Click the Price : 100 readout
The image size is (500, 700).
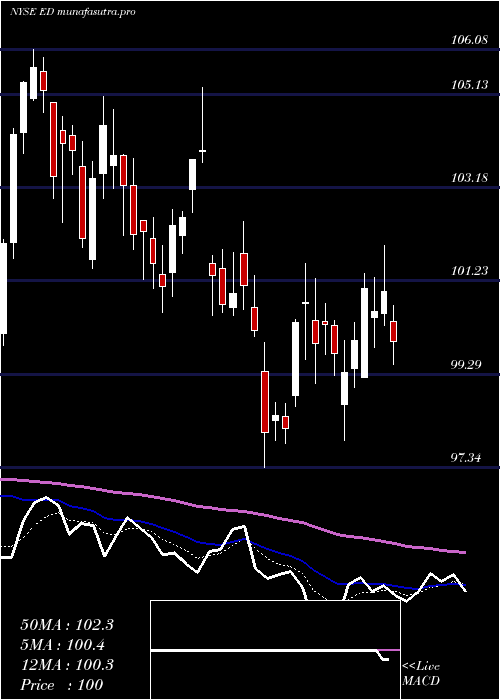(62, 685)
